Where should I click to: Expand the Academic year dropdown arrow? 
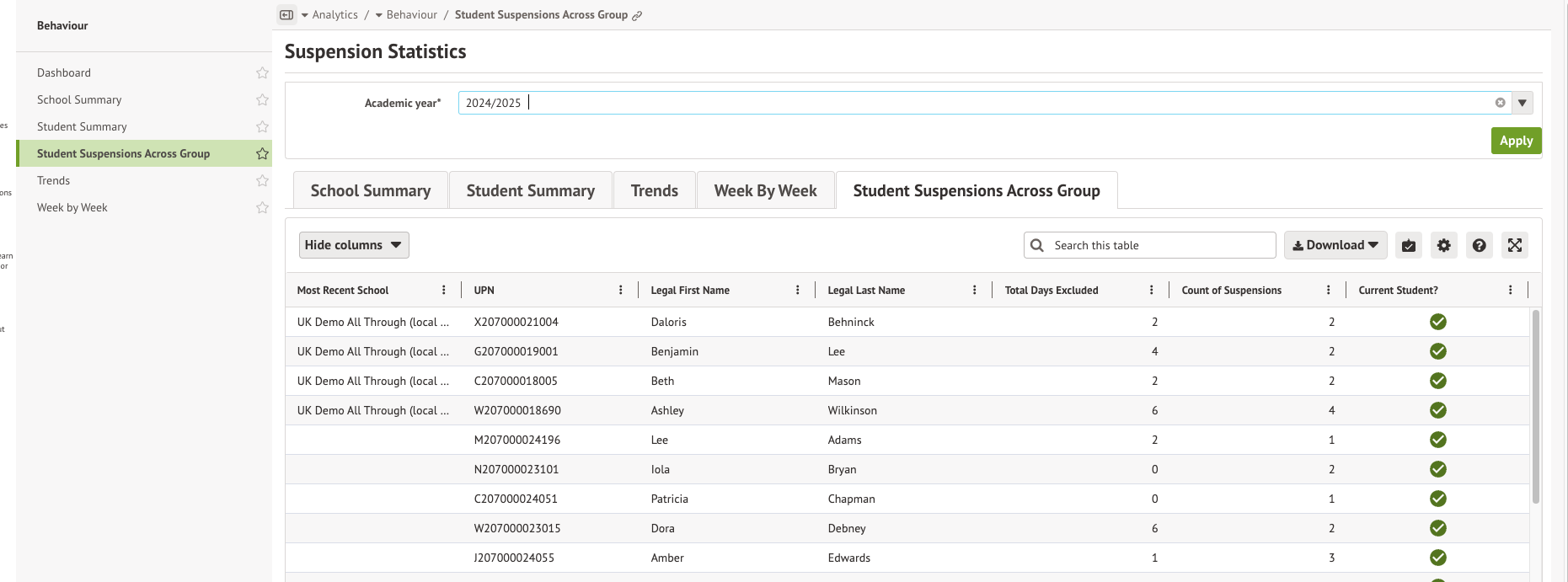[1522, 103]
